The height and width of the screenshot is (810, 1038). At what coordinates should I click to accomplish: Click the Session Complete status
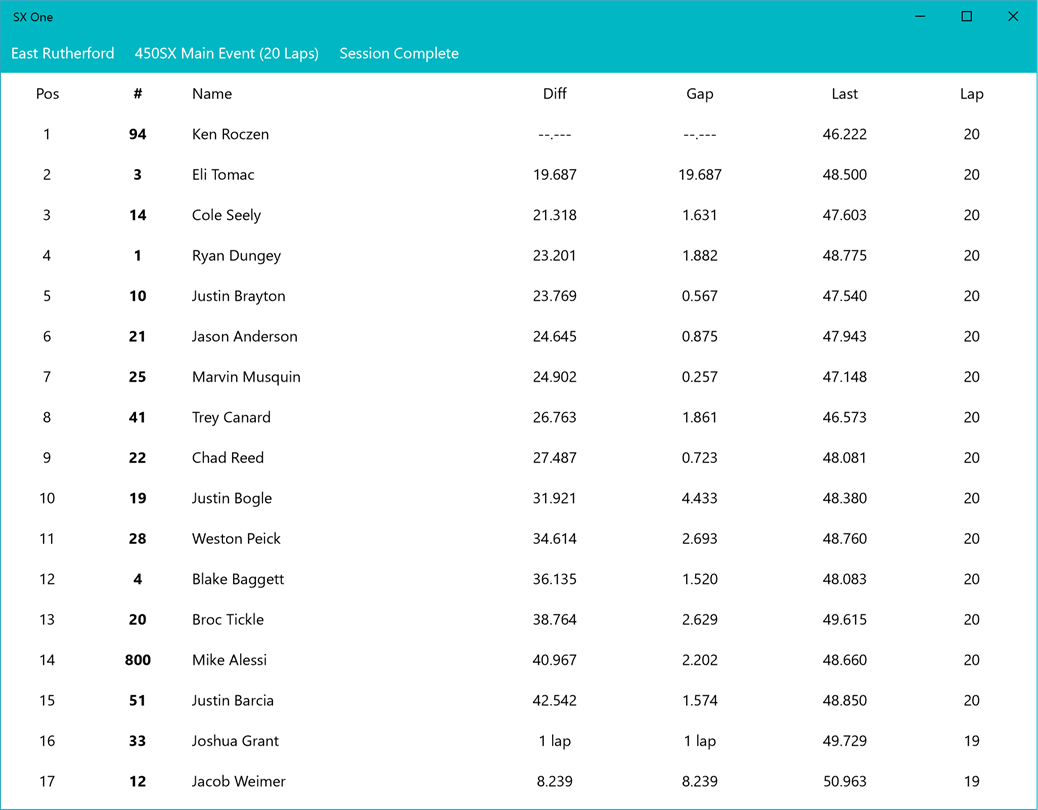[x=399, y=54]
